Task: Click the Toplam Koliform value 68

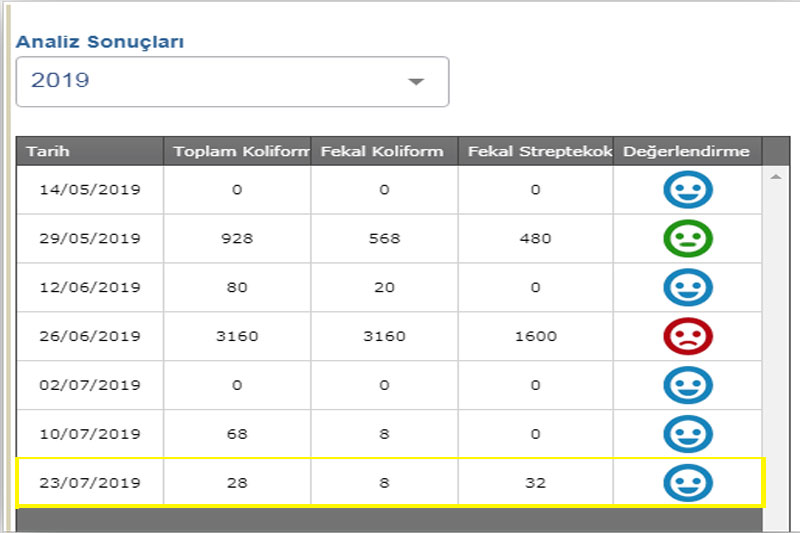Action: click(x=237, y=434)
